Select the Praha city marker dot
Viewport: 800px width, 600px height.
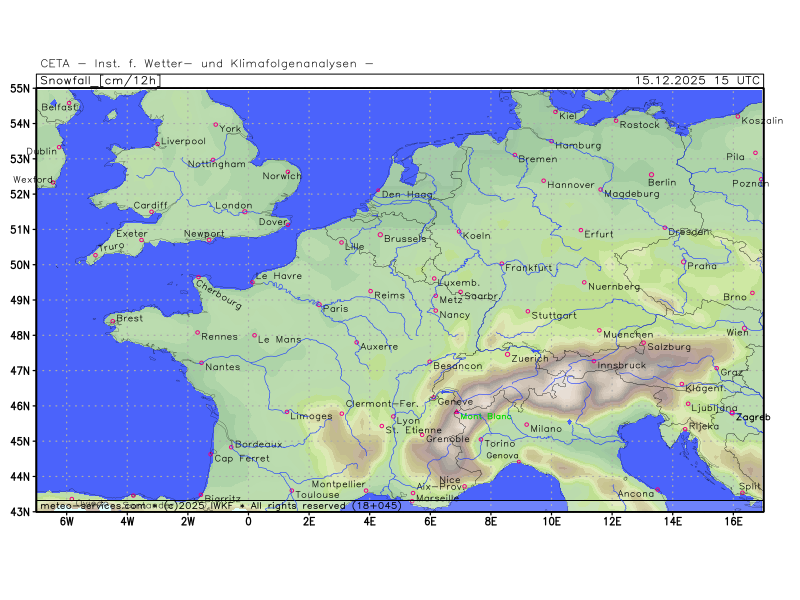684,262
